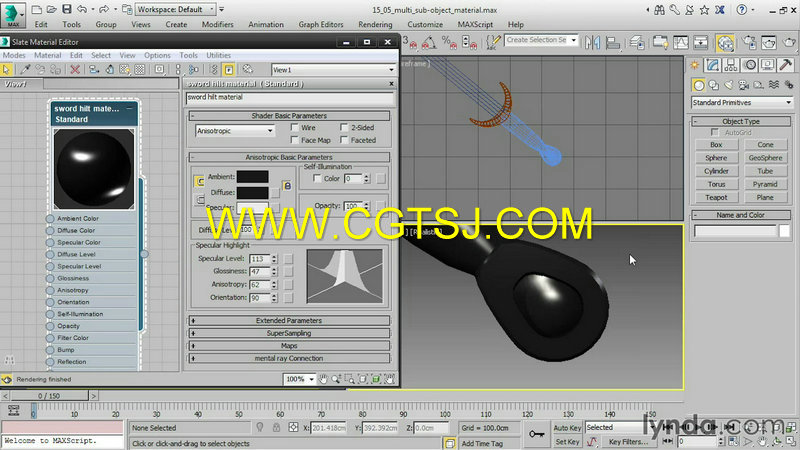The height and width of the screenshot is (450, 800).
Task: Click the Specular Level value field
Action: 260,259
